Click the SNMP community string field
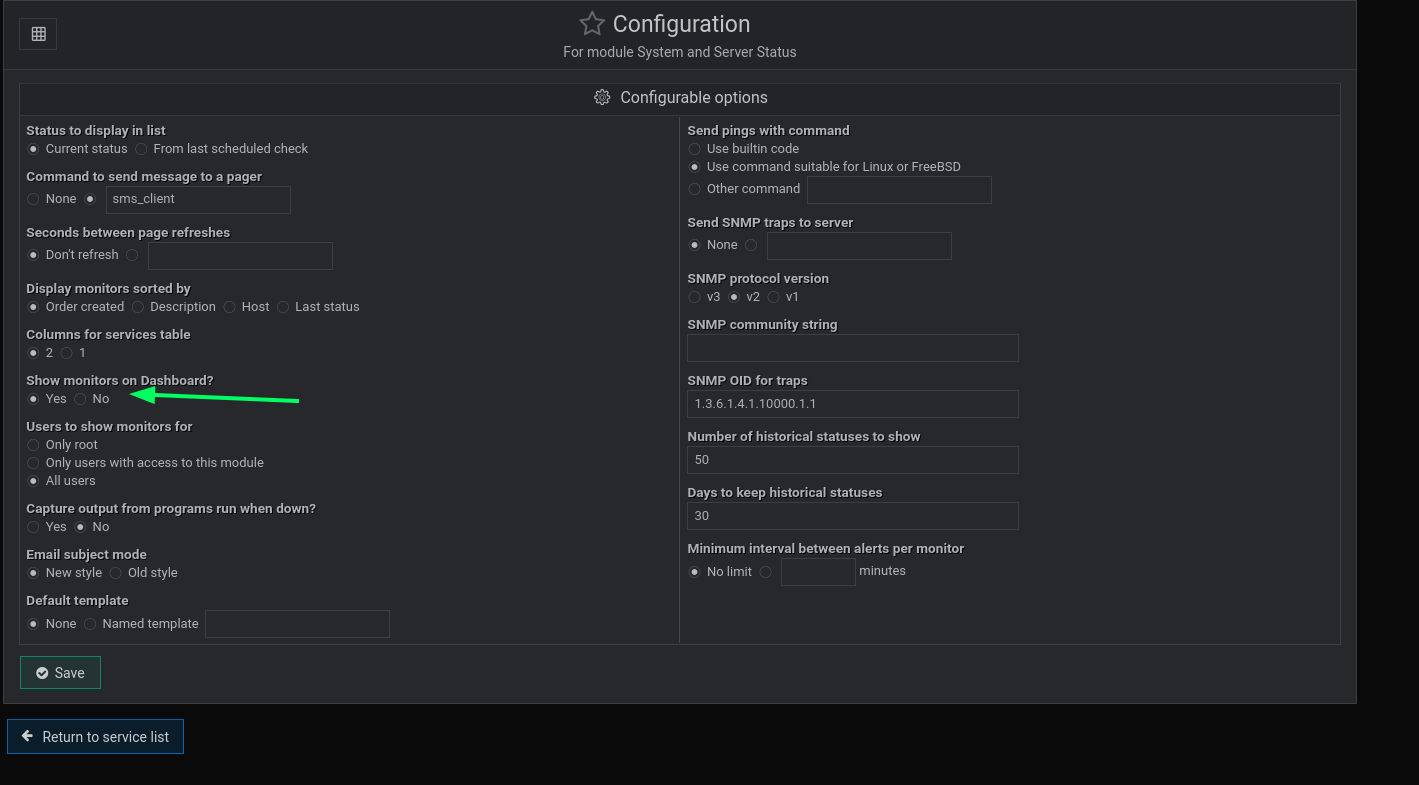The image size is (1419, 785). point(853,348)
